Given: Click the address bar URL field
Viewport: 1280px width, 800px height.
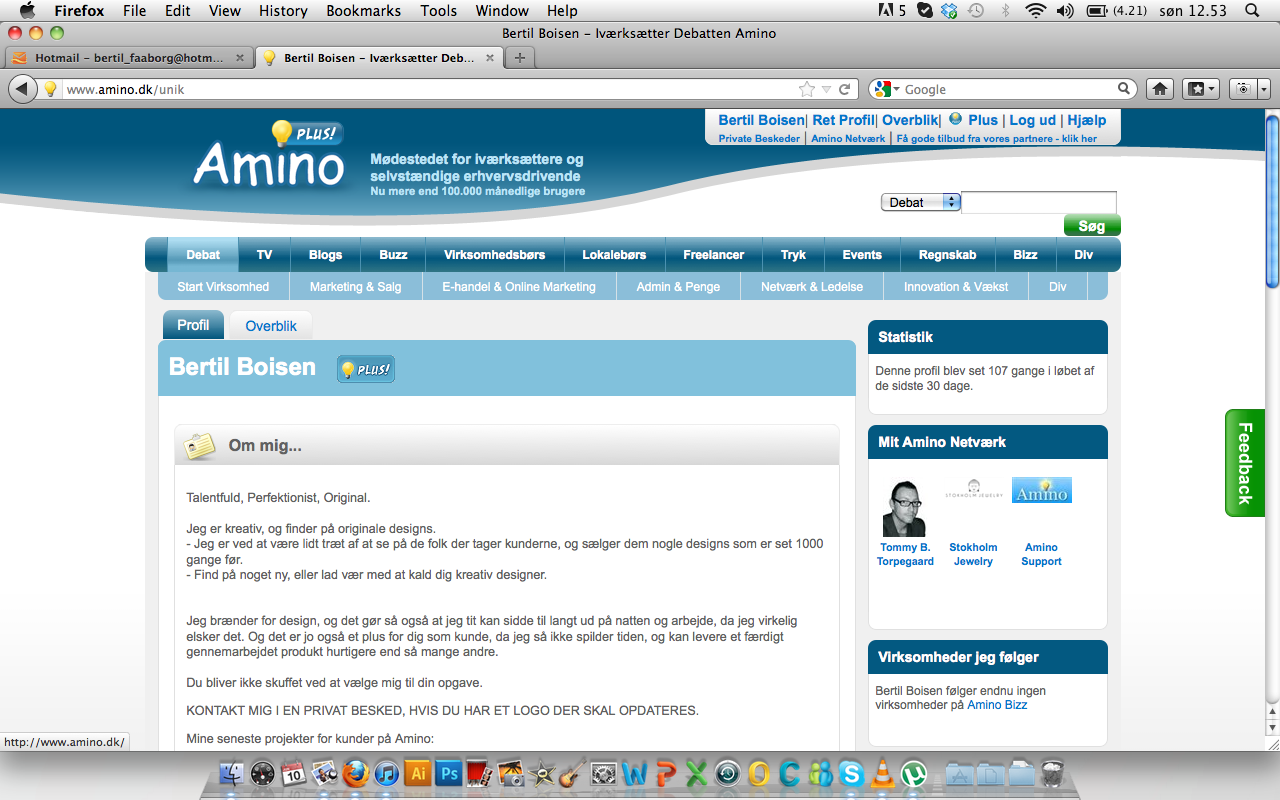Looking at the screenshot, I should [x=430, y=89].
